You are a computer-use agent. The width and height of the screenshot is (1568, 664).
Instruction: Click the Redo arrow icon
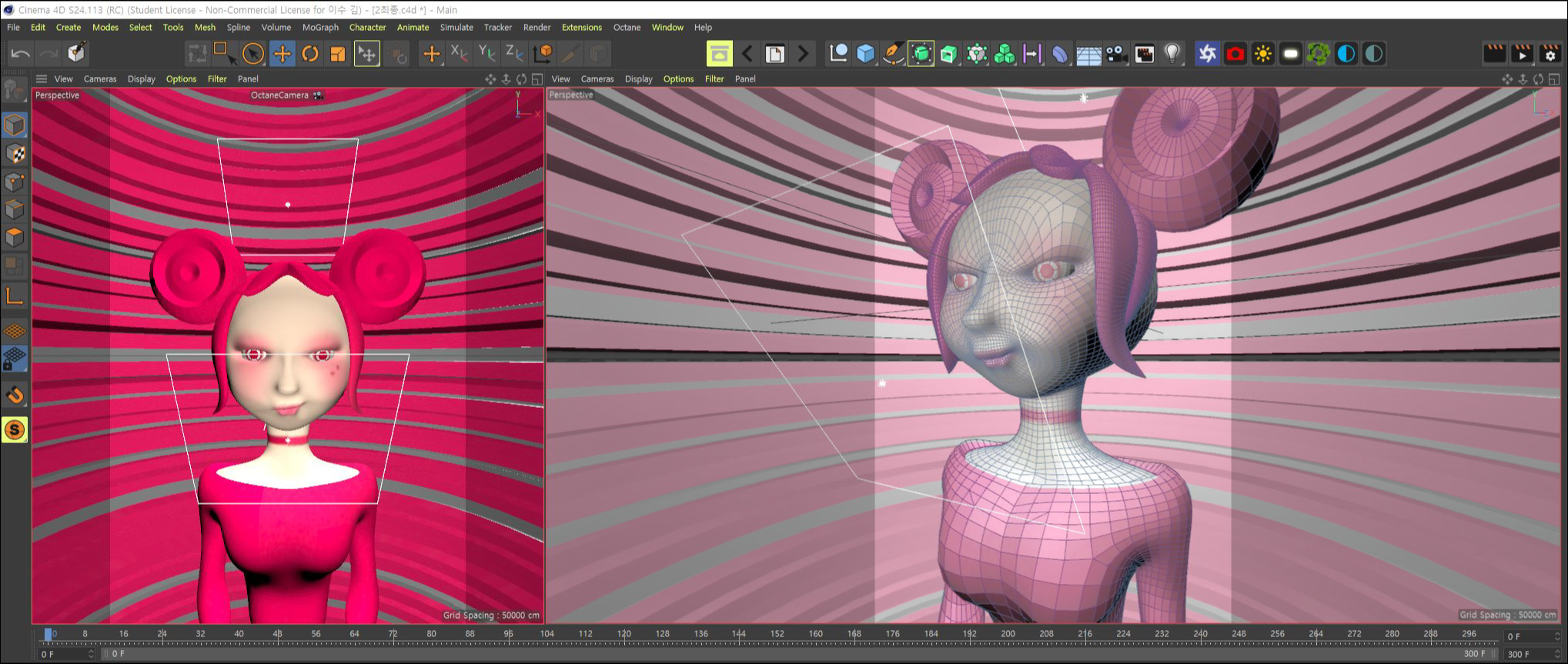point(48,53)
